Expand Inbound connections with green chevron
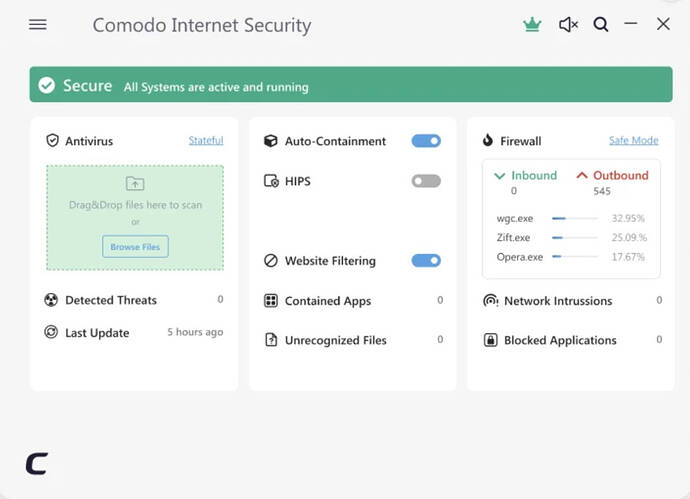 (500, 176)
